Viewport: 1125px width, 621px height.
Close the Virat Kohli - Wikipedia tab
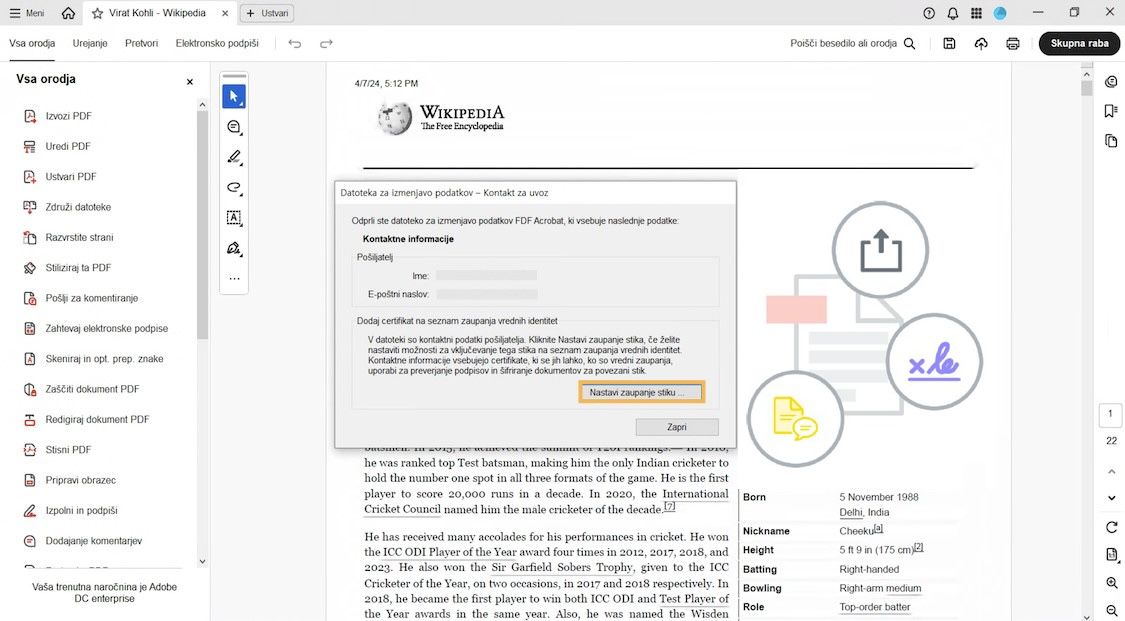coord(225,13)
